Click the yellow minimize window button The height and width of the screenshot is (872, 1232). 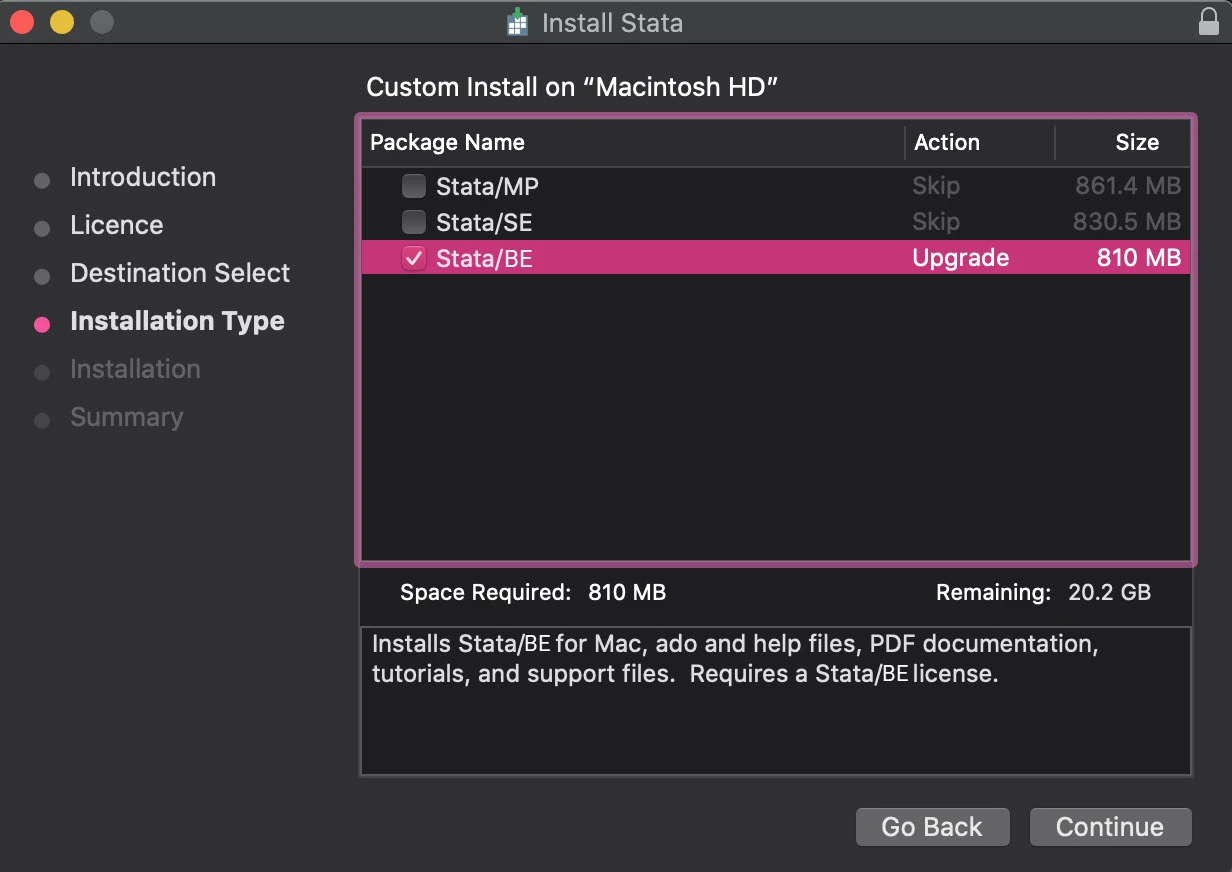[x=62, y=22]
